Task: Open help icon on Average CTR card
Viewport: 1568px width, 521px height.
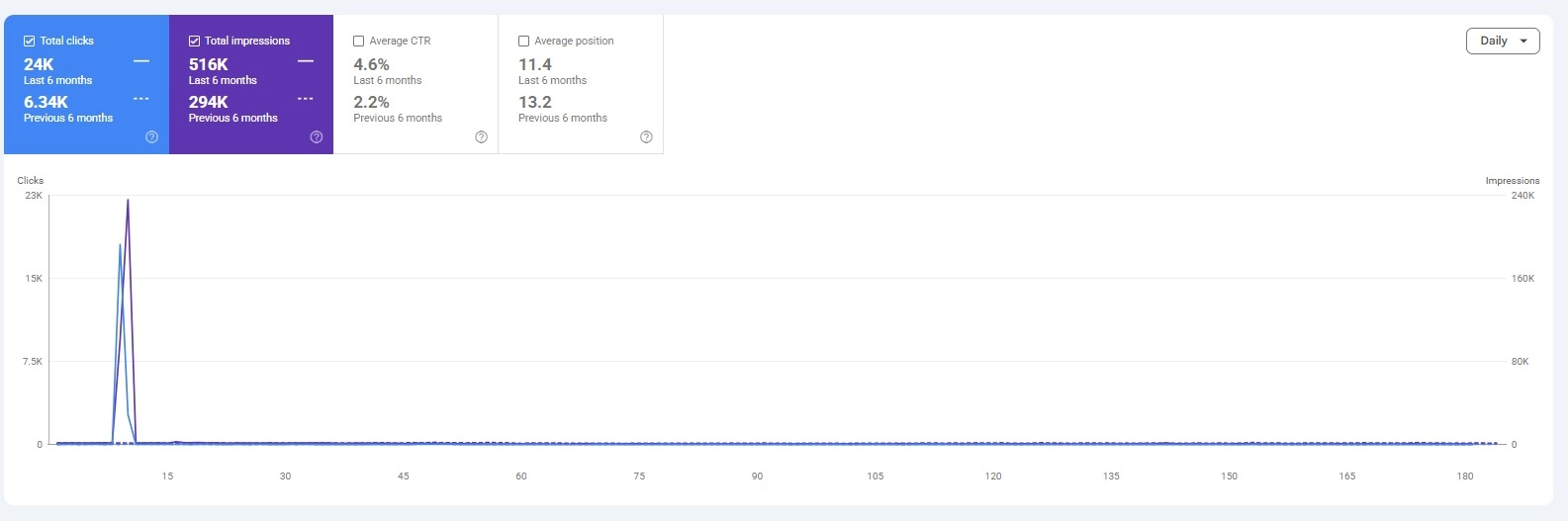Action: pos(481,137)
